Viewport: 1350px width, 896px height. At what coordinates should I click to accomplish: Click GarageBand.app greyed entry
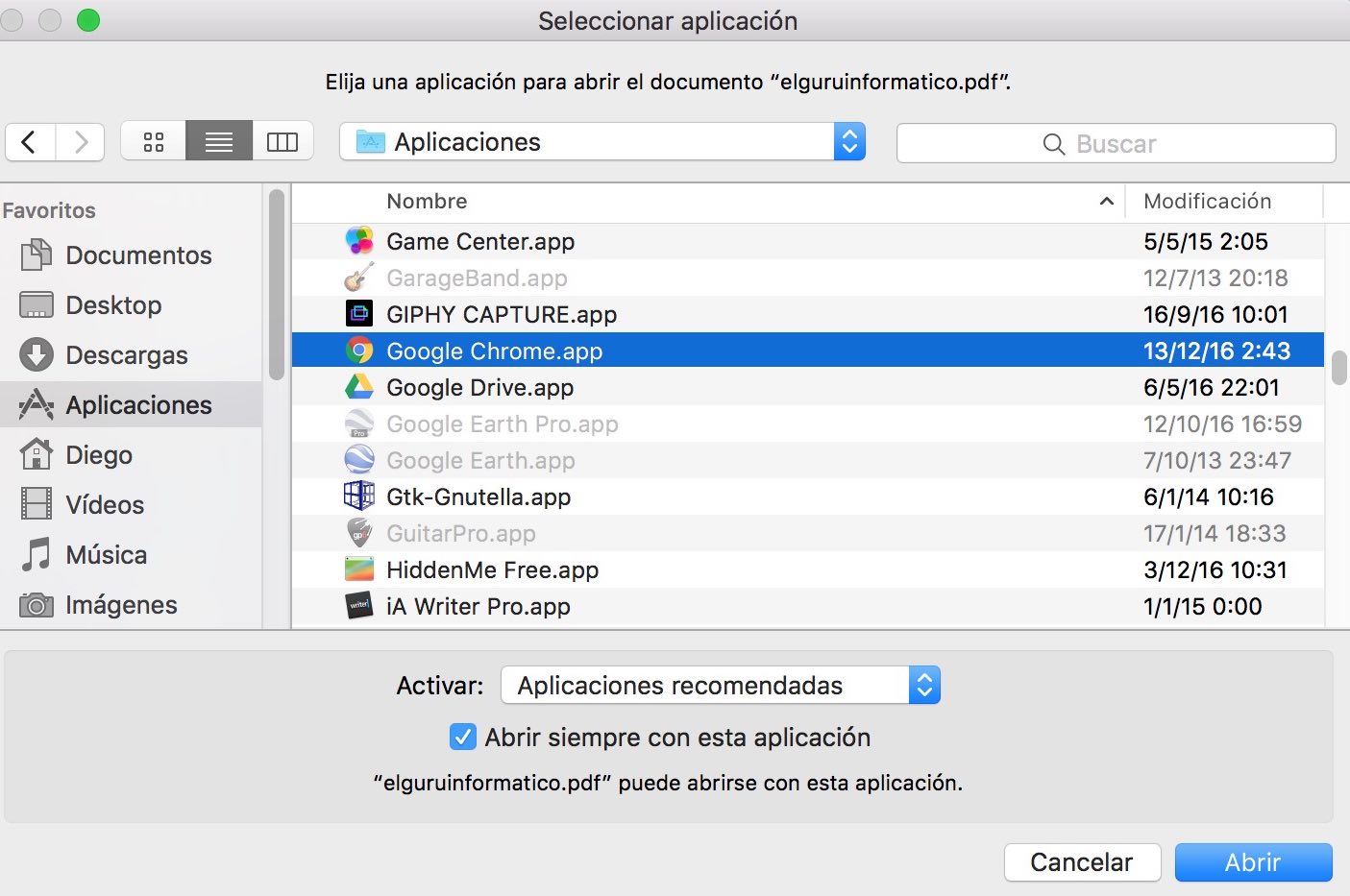(x=807, y=278)
